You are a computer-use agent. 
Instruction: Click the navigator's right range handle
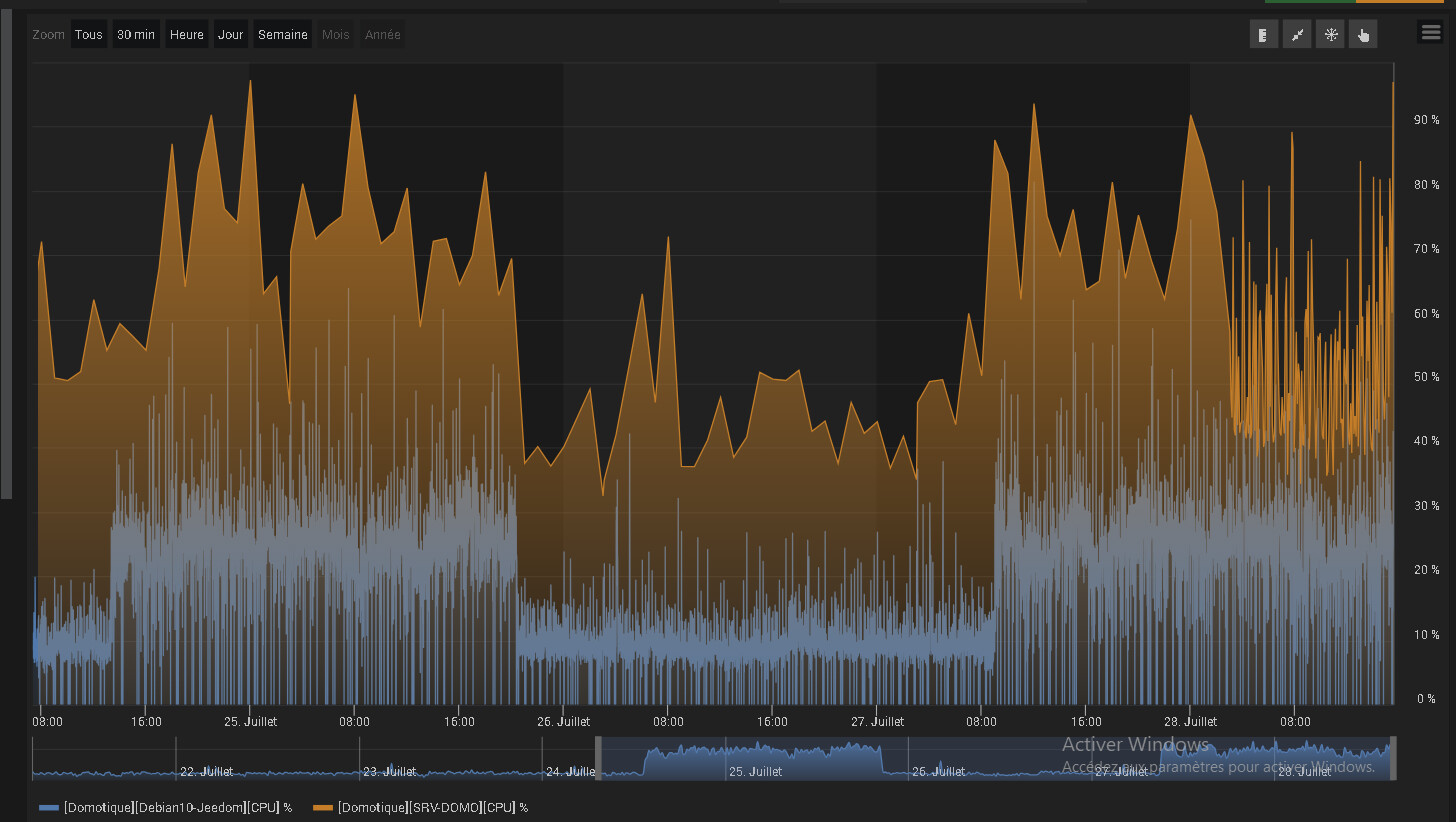click(x=1393, y=758)
